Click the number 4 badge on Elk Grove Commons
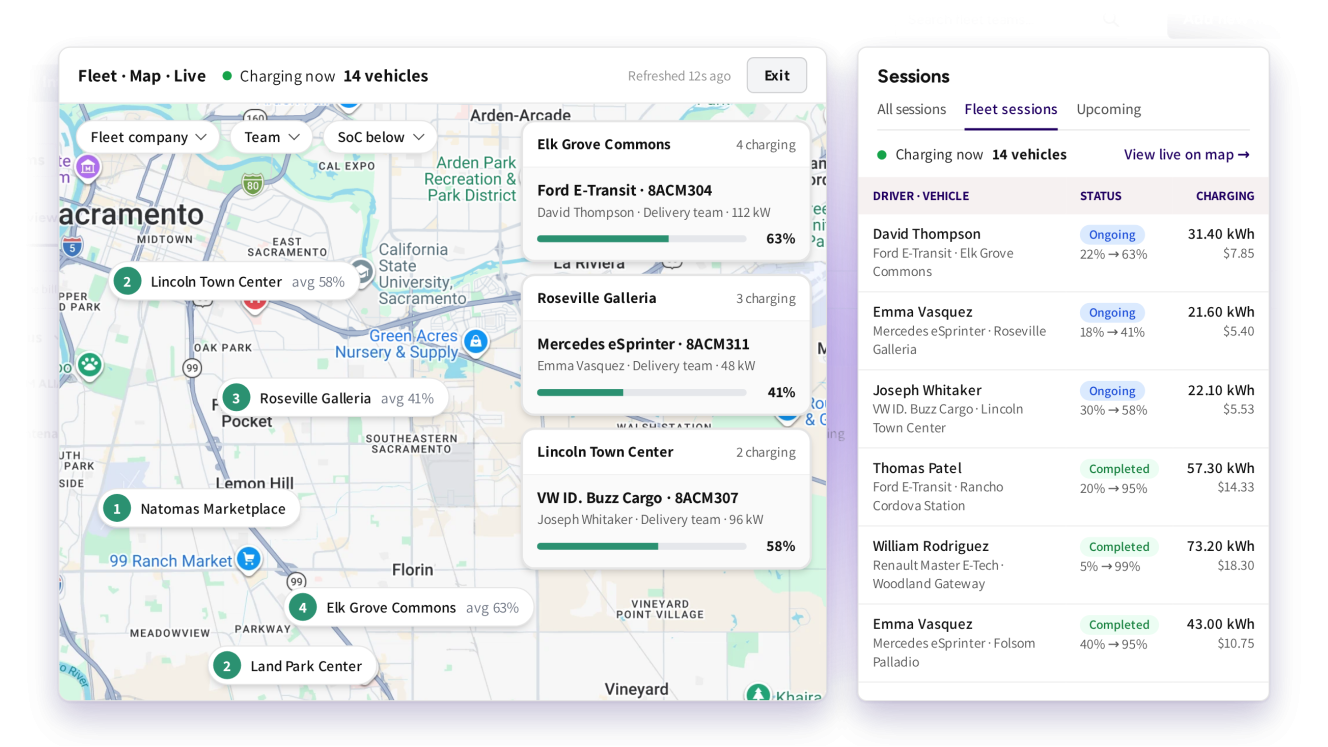The width and height of the screenshot is (1328, 747). (x=303, y=607)
